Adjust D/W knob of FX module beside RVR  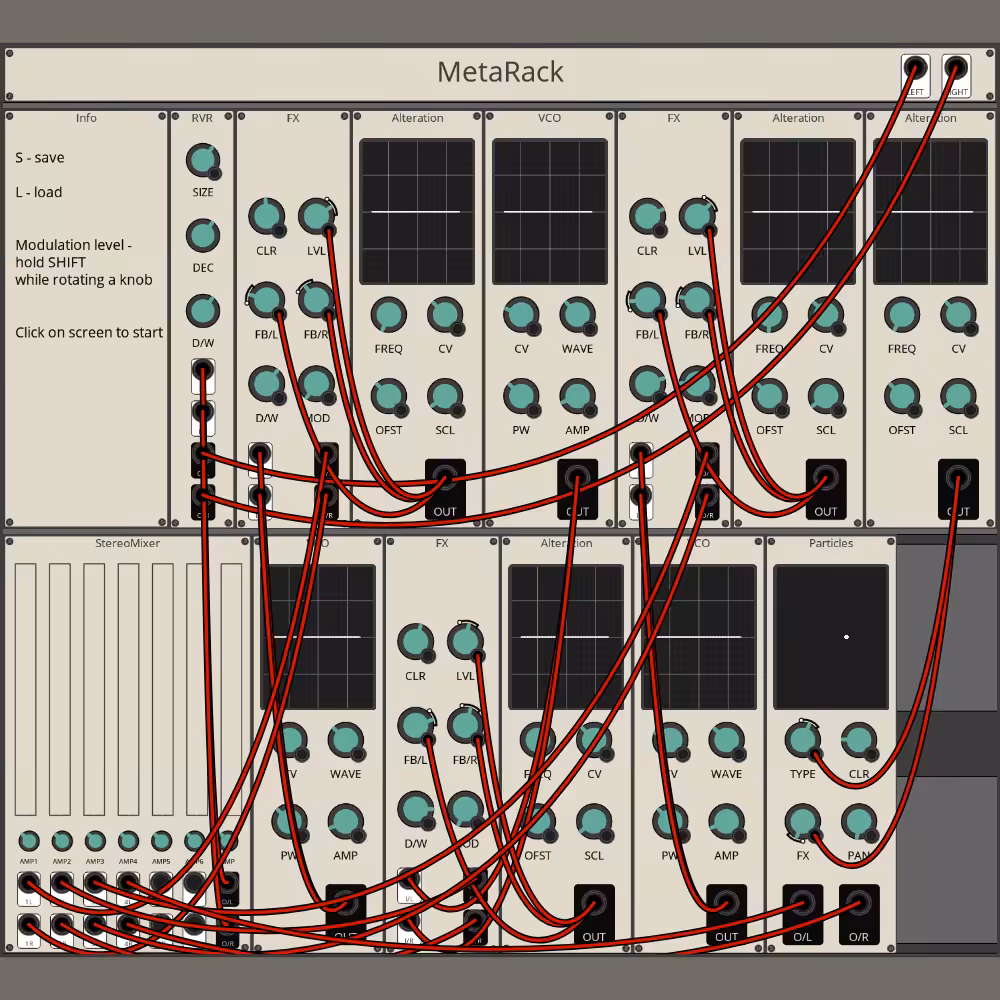coord(266,384)
